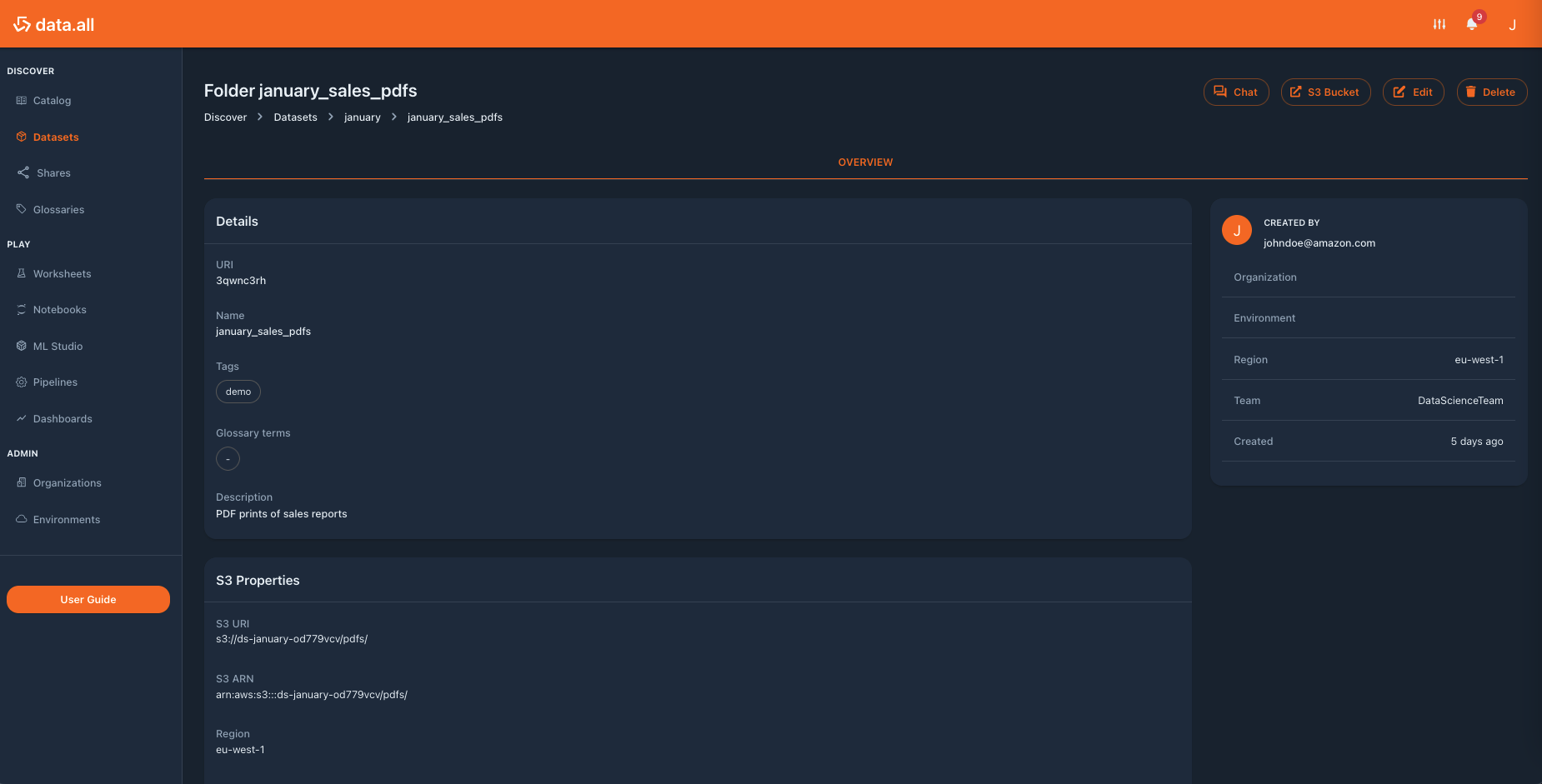Click the january_sales_pdfs breadcrumb

pos(454,117)
